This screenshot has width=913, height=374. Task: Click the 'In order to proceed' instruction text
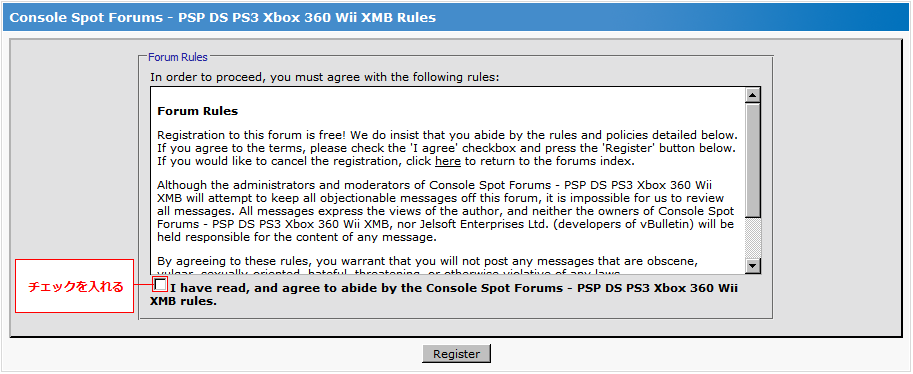coord(325,77)
